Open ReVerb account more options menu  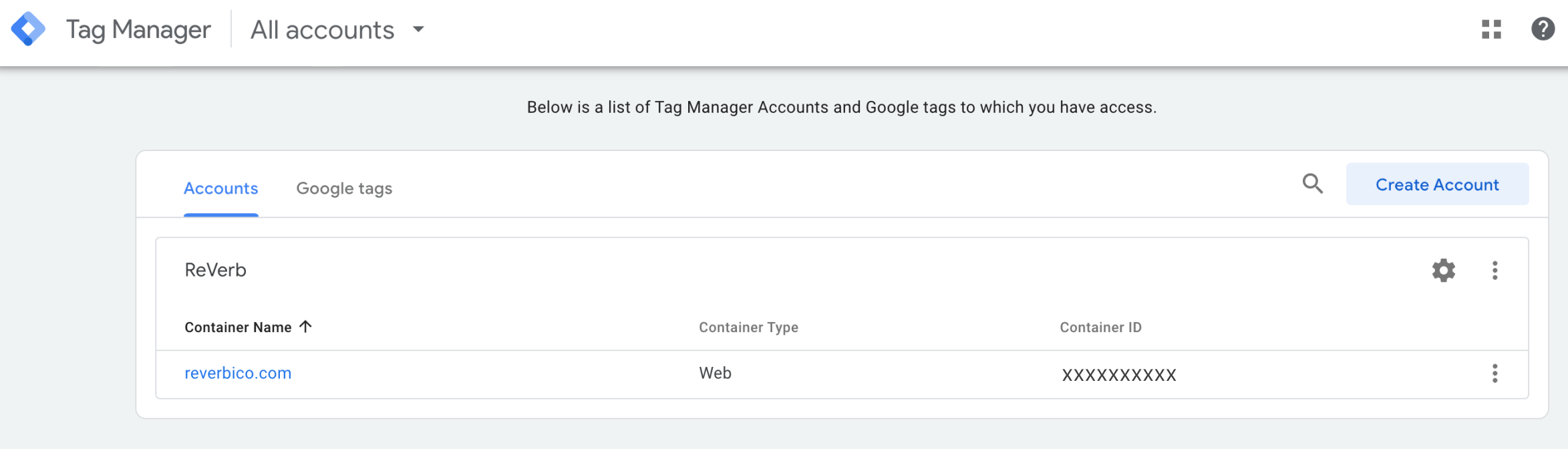click(x=1495, y=271)
